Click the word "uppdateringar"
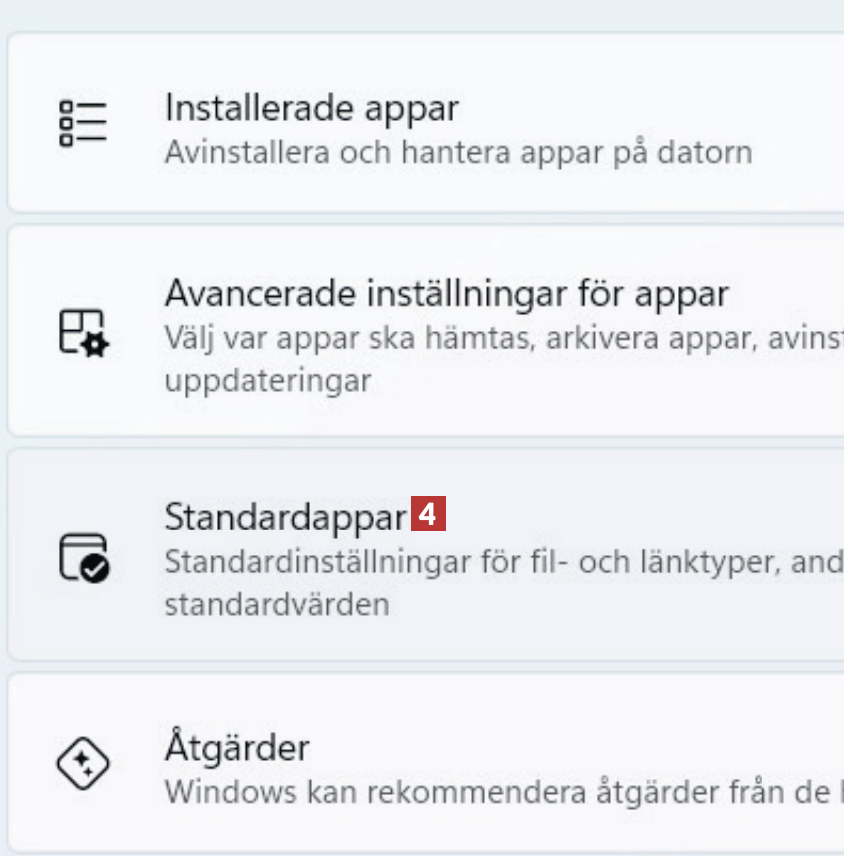This screenshot has width=844, height=856. click(x=268, y=381)
